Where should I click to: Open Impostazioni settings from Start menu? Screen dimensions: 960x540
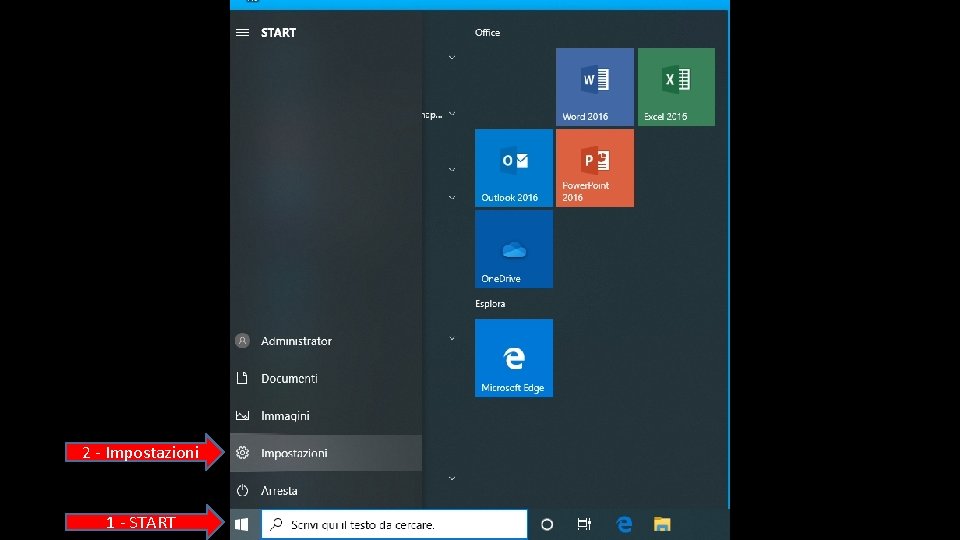326,453
